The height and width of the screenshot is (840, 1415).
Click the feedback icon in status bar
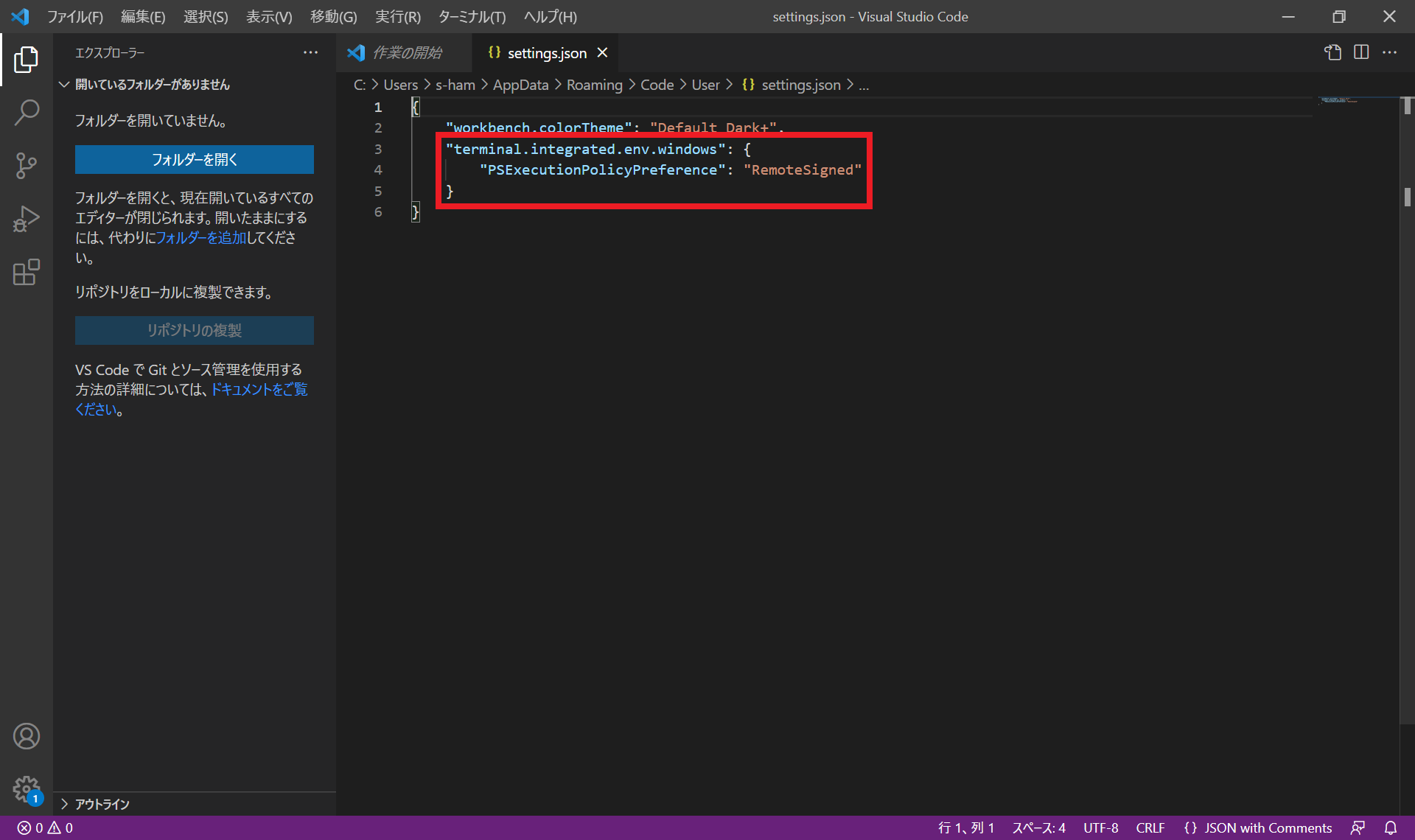click(x=1358, y=827)
